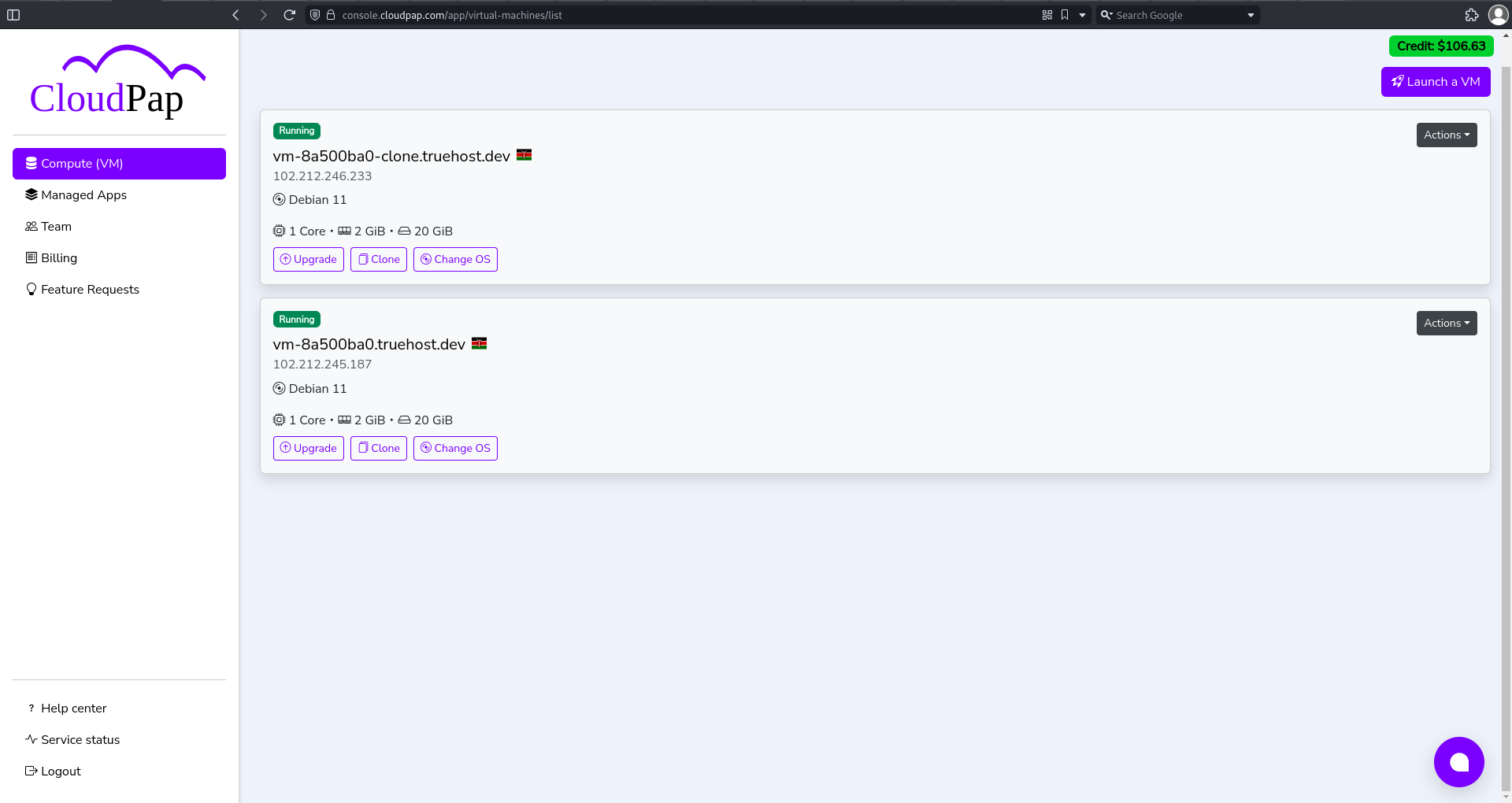Click the browser extensions puzzle icon

pos(1472,14)
